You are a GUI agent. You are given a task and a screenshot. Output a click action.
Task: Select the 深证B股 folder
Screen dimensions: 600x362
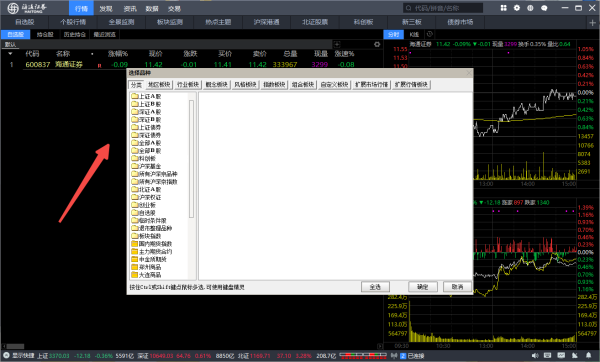[146, 119]
